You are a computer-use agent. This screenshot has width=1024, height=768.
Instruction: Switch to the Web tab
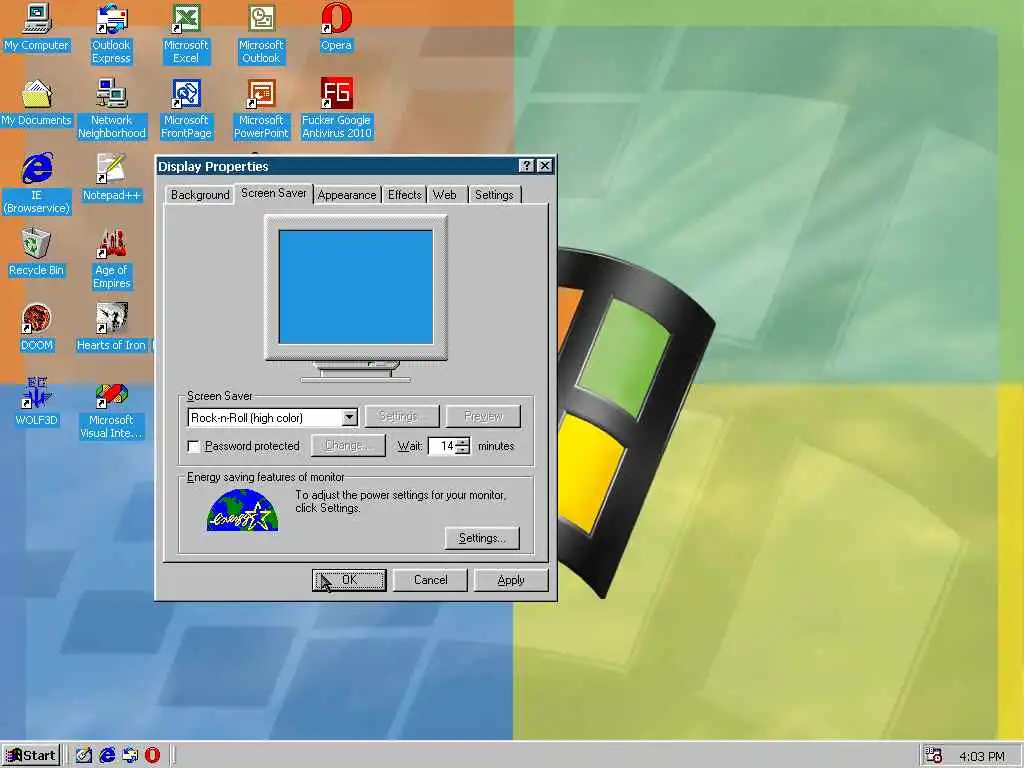tap(445, 195)
